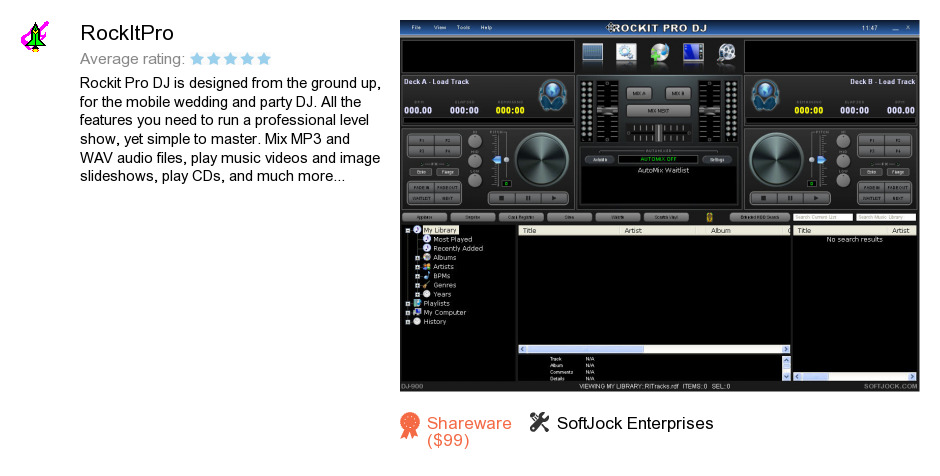This screenshot has height=476, width=940.
Task: Click the add CD disc toolbar icon
Action: coord(659,53)
